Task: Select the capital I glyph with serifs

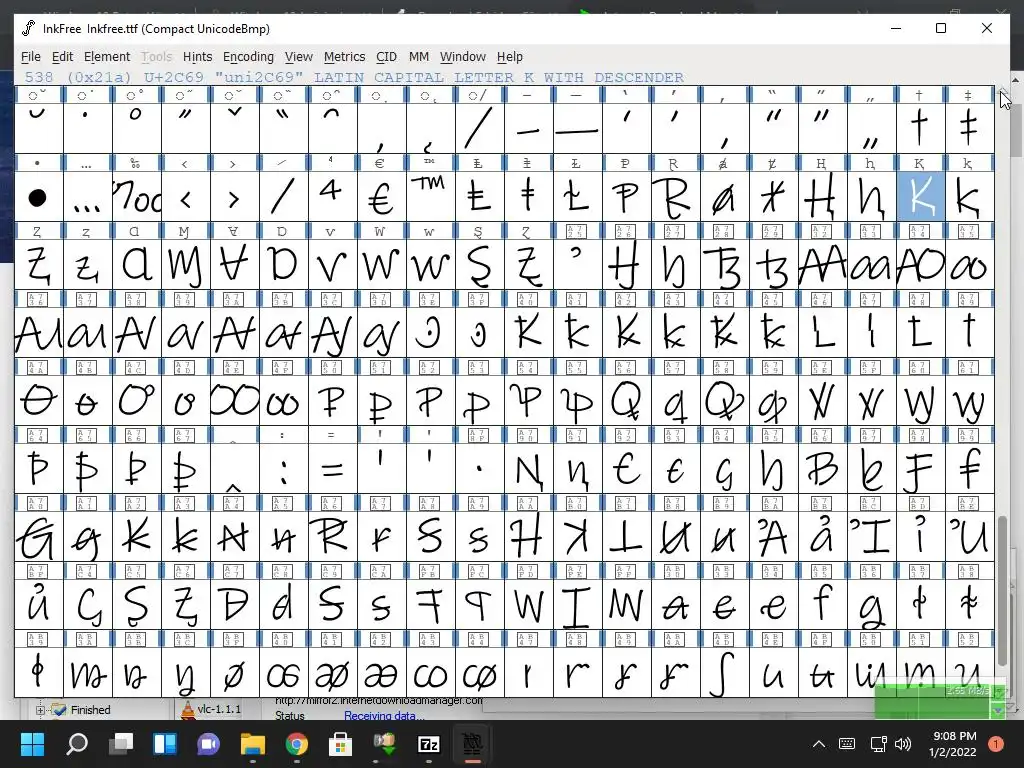Action: [577, 604]
